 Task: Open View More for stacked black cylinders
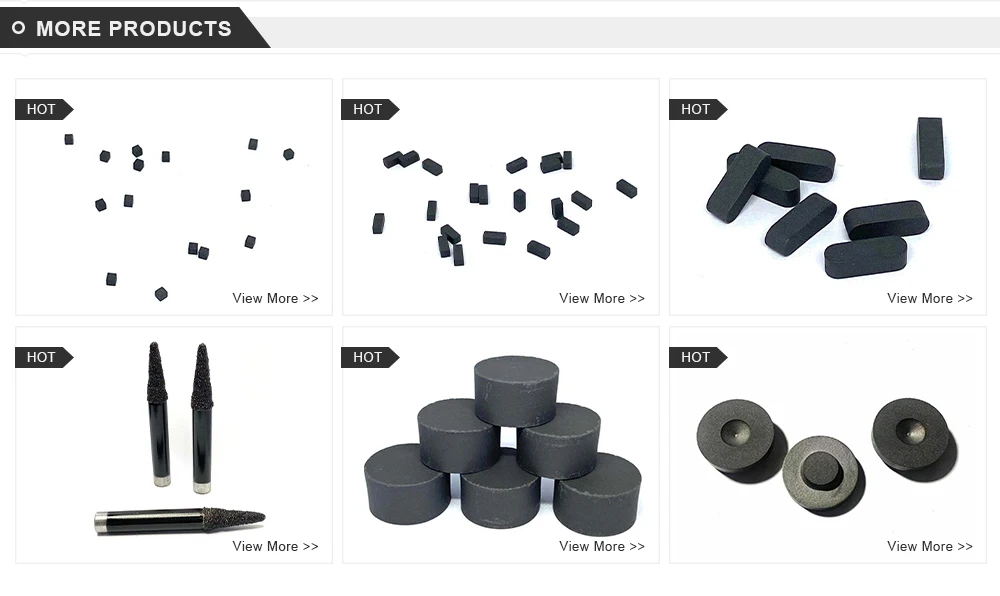pos(602,546)
